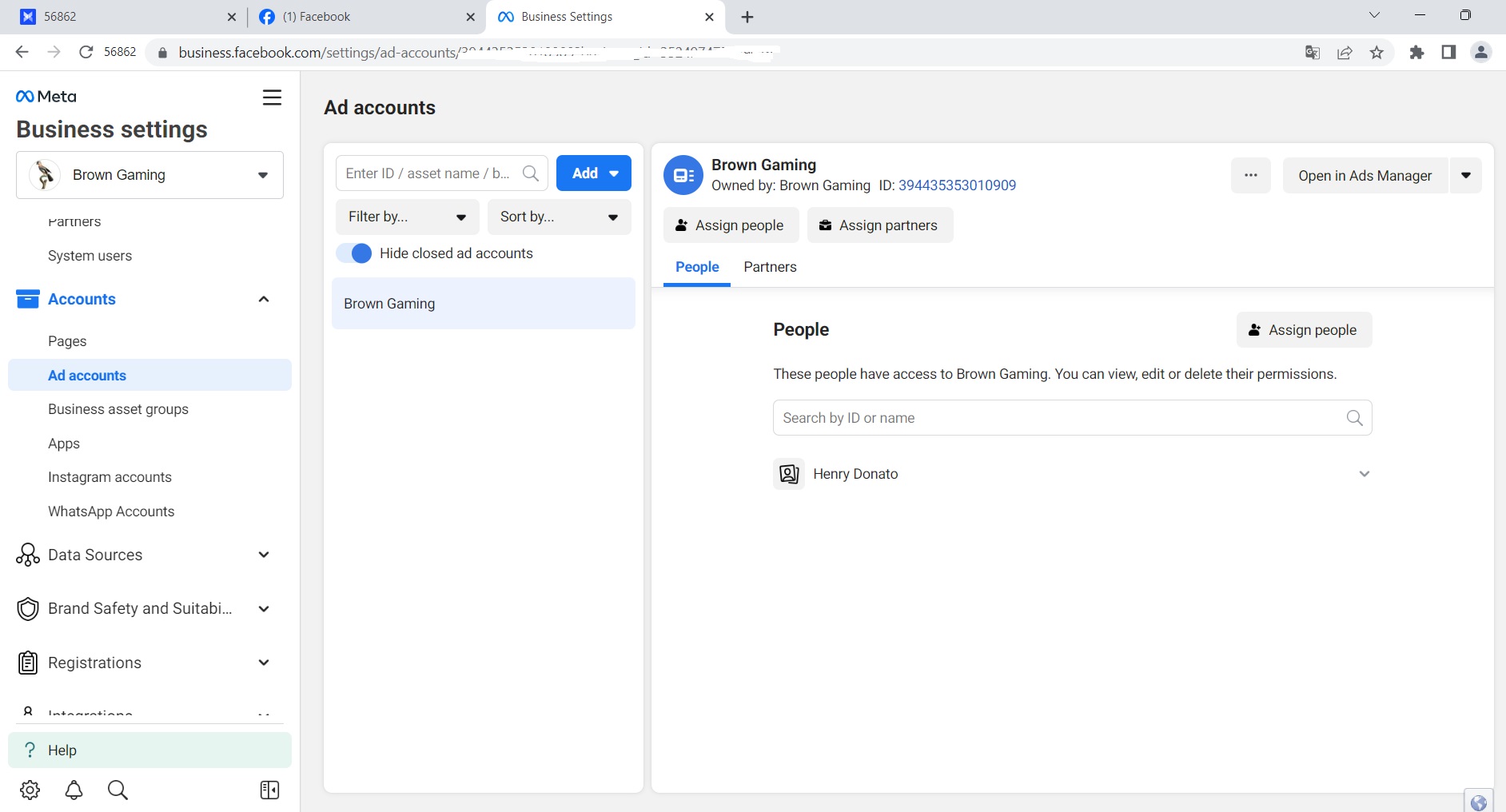Click the Assign partners button
Image resolution: width=1506 pixels, height=812 pixels.
tap(879, 225)
